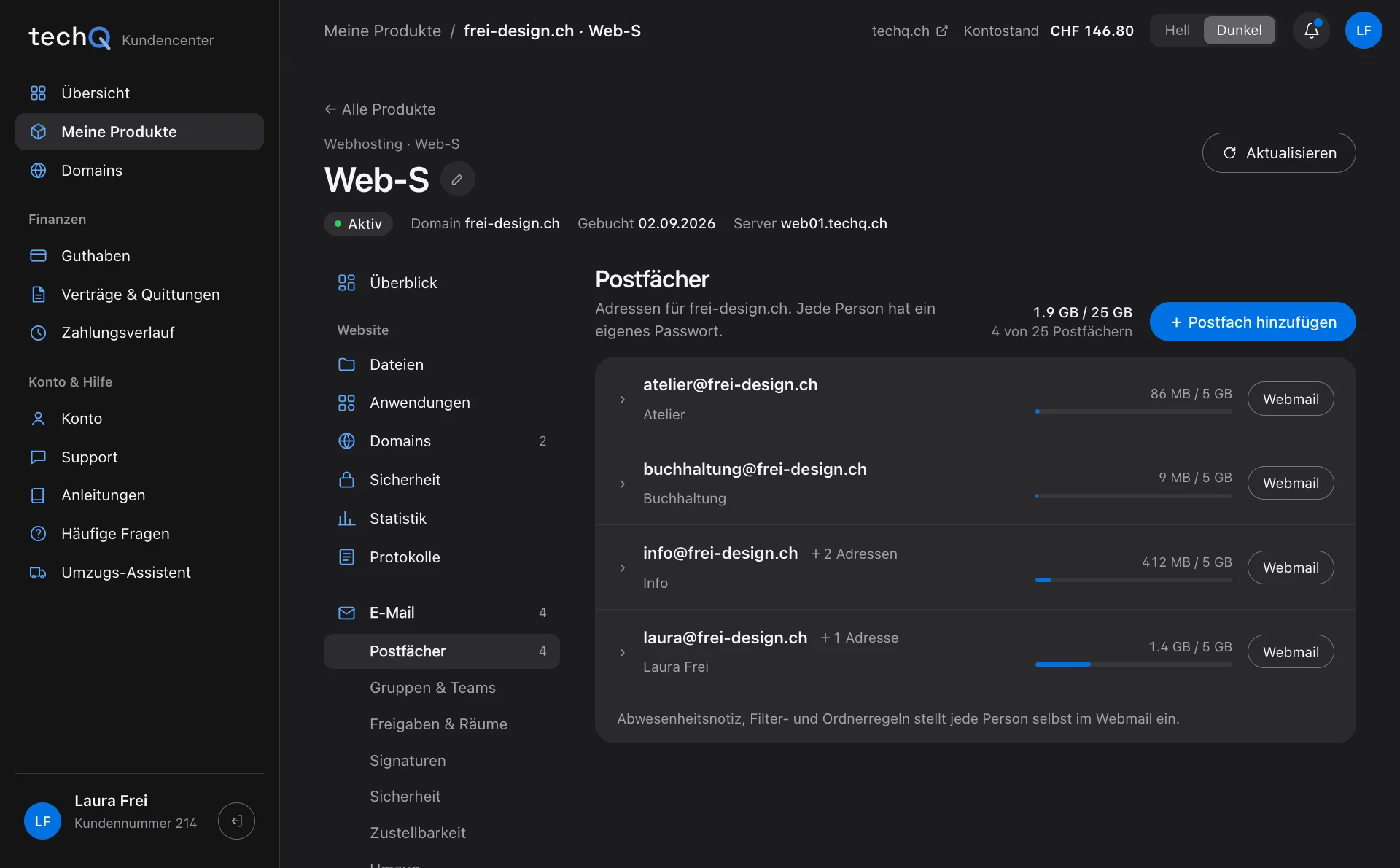
Task: Click the Häufige Fragen question icon
Action: point(38,534)
